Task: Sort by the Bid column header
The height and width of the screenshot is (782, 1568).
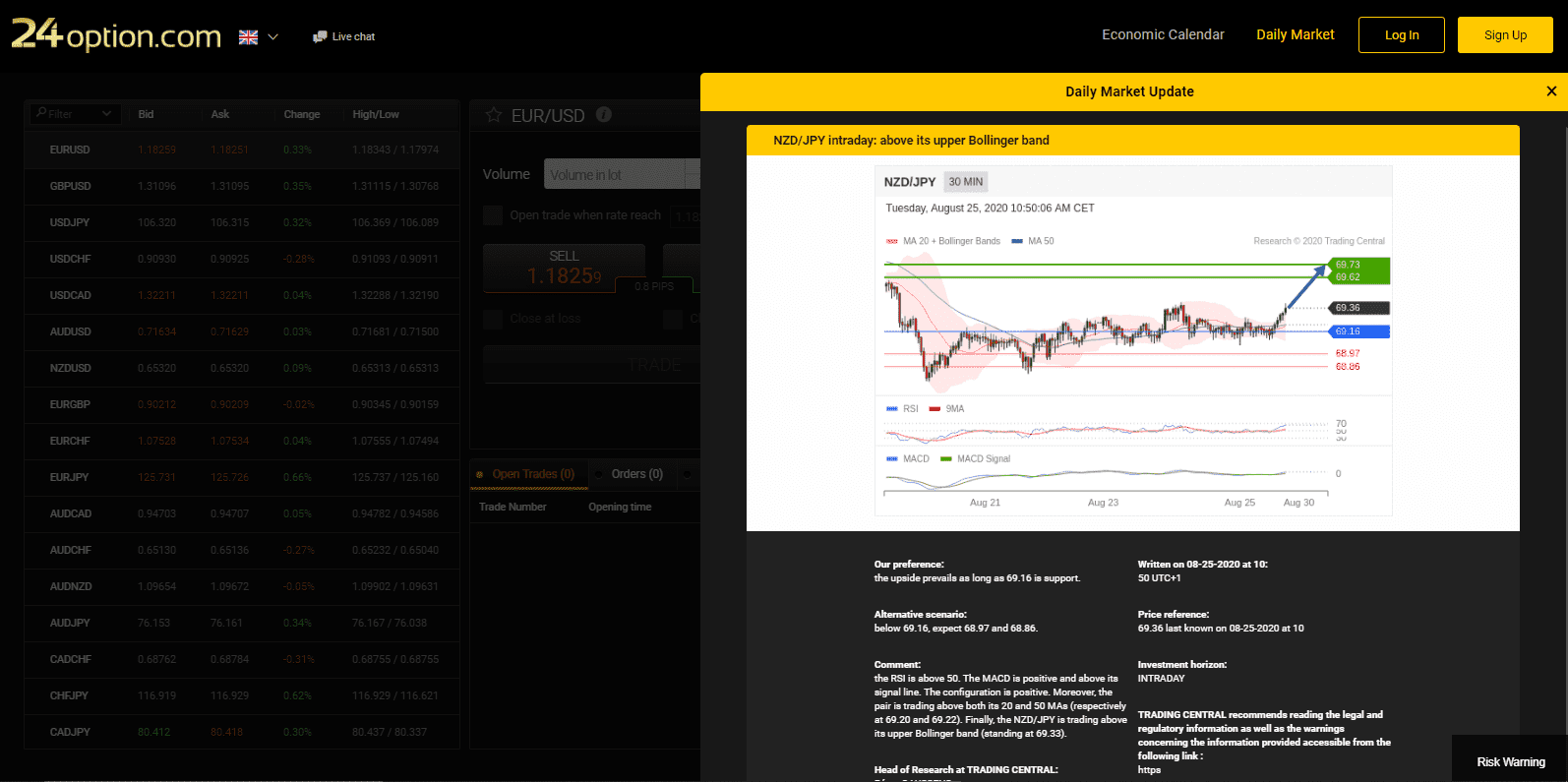Action: (x=146, y=114)
